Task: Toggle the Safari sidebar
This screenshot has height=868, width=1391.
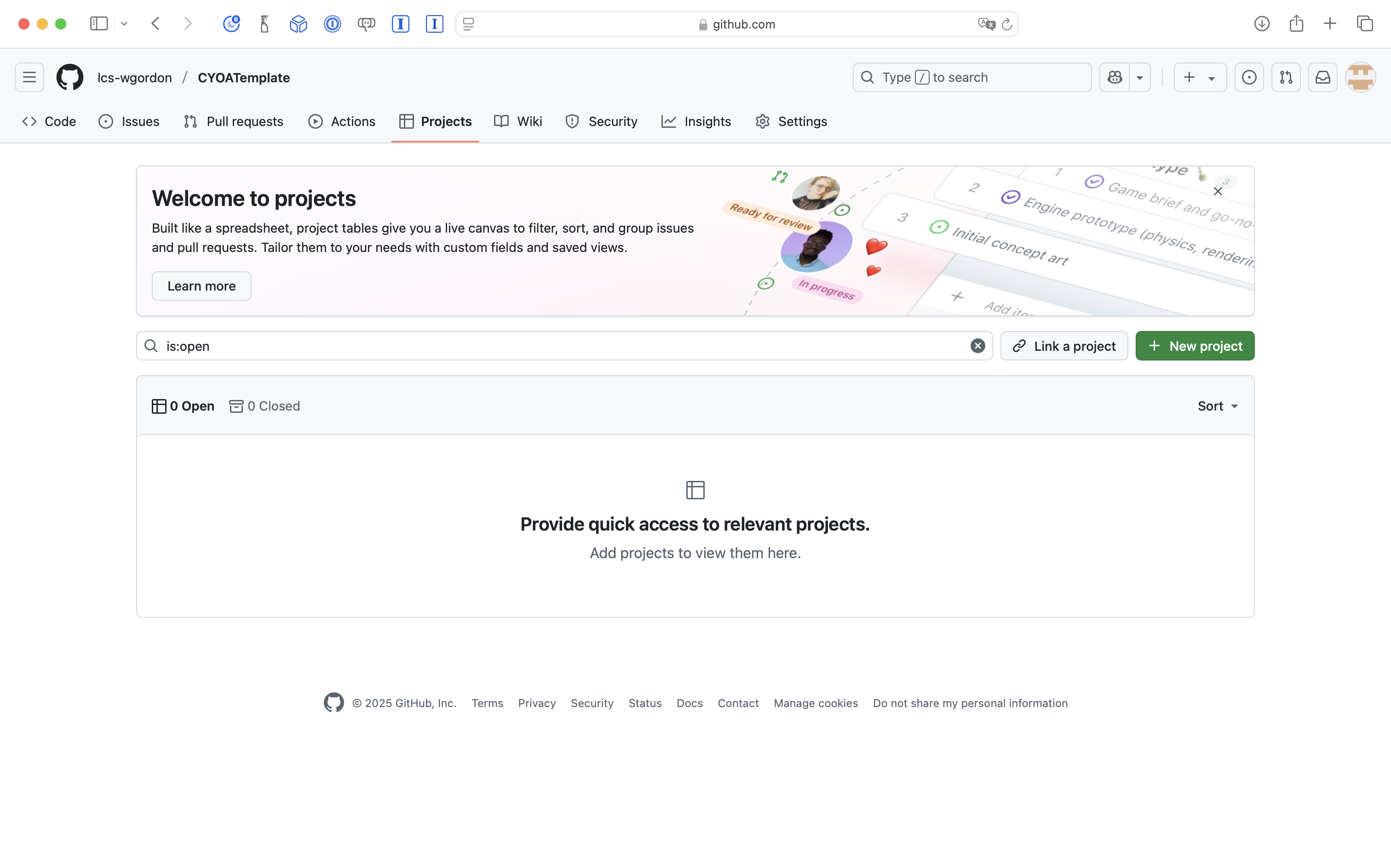Action: [99, 24]
